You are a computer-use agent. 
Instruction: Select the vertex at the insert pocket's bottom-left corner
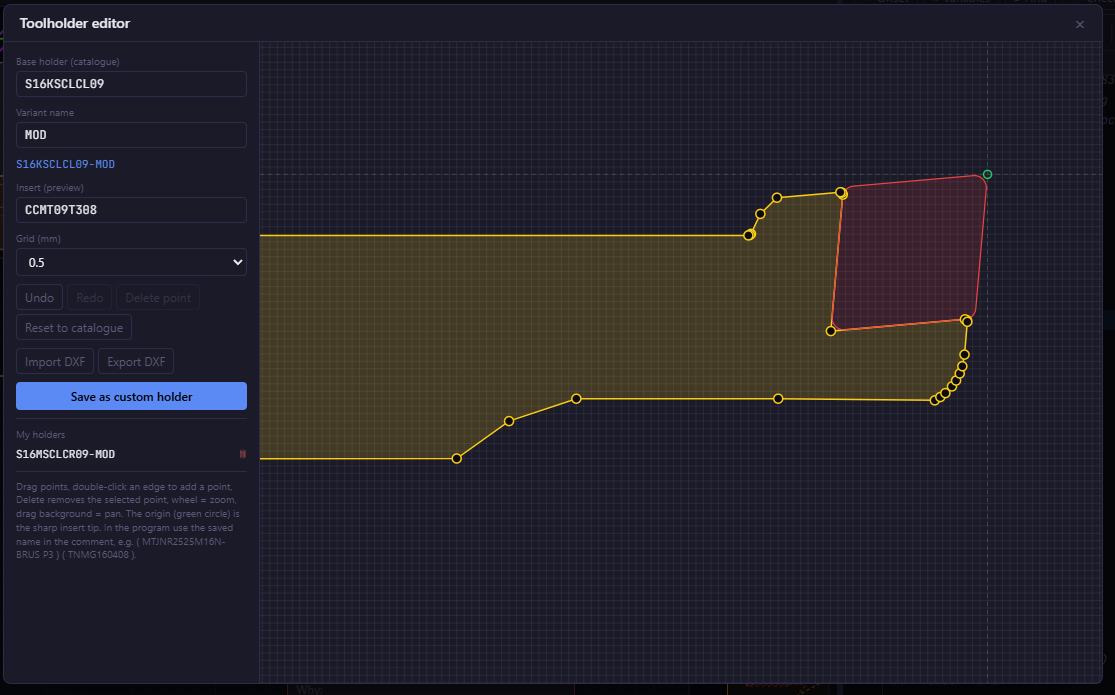point(831,331)
